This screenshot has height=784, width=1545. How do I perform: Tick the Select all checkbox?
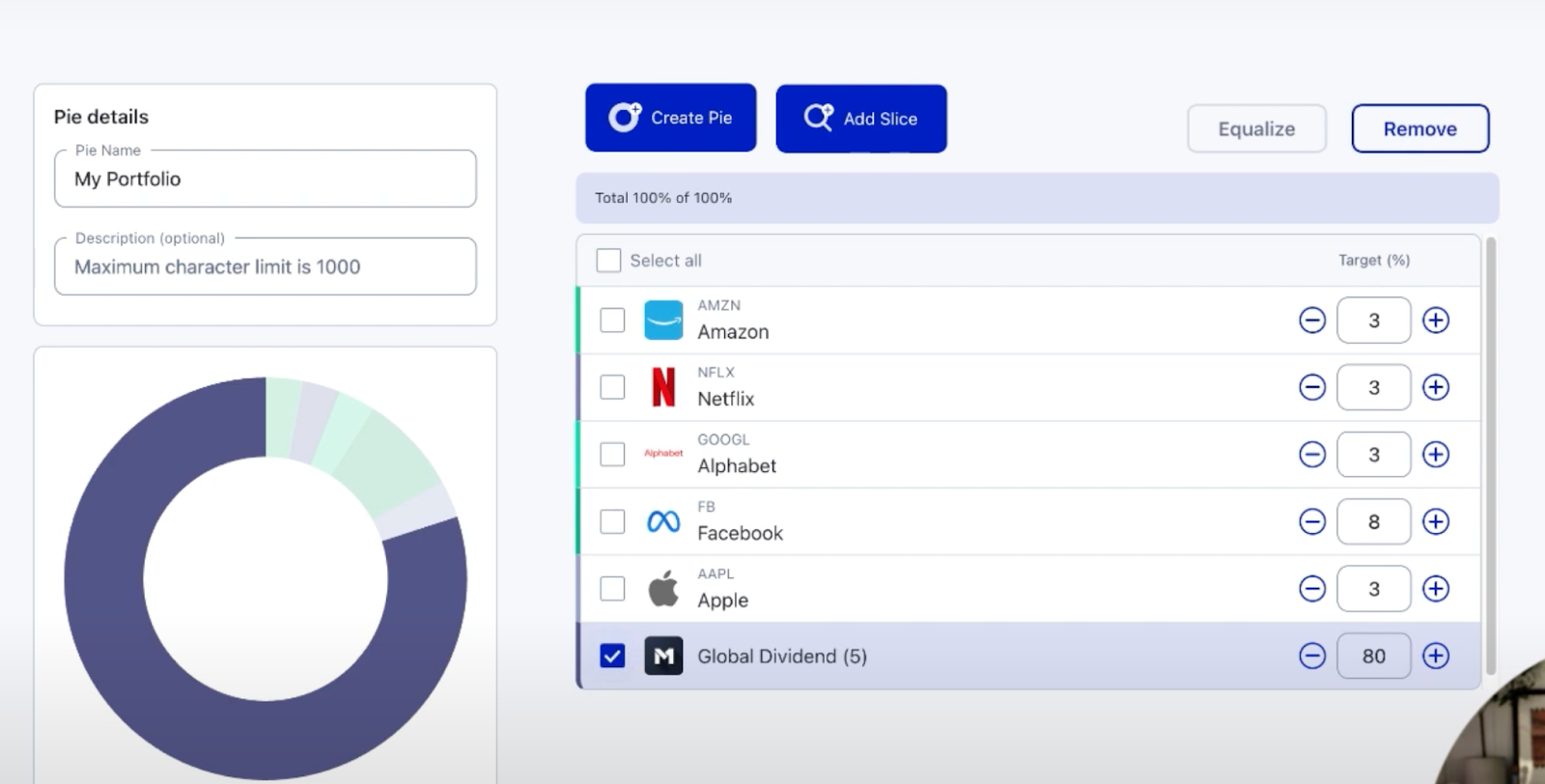point(608,261)
